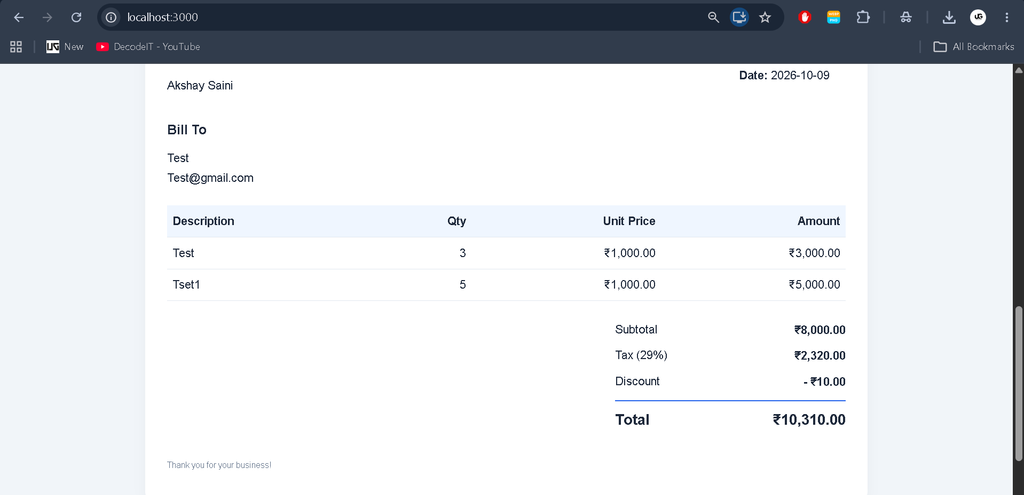Screen dimensions: 1024x495
Task: Click the install app icon in address bar
Action: [739, 18]
